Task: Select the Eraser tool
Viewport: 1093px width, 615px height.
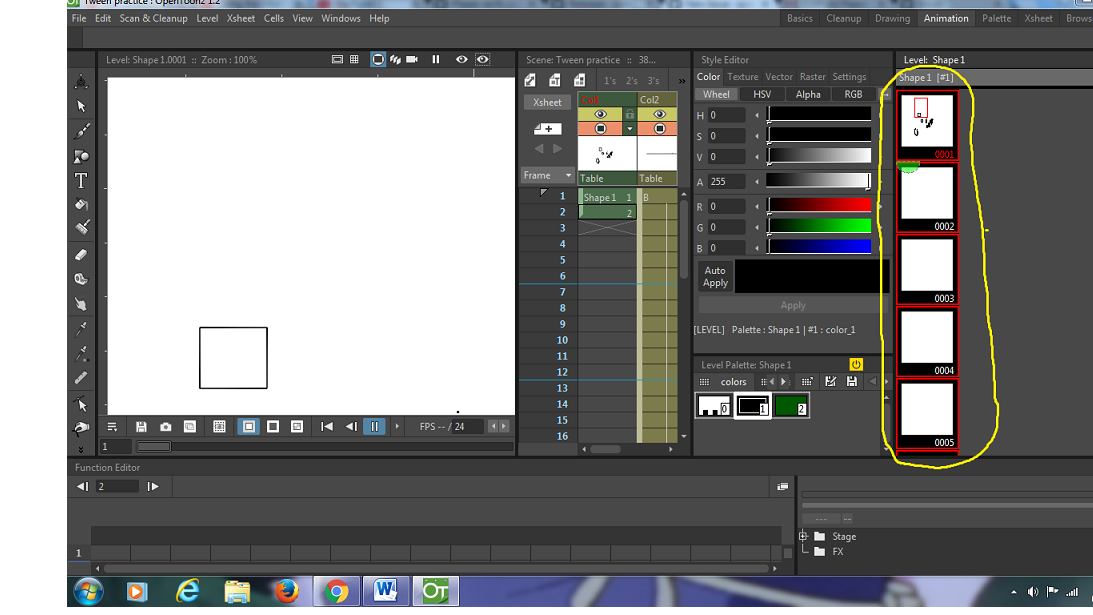Action: tap(81, 253)
